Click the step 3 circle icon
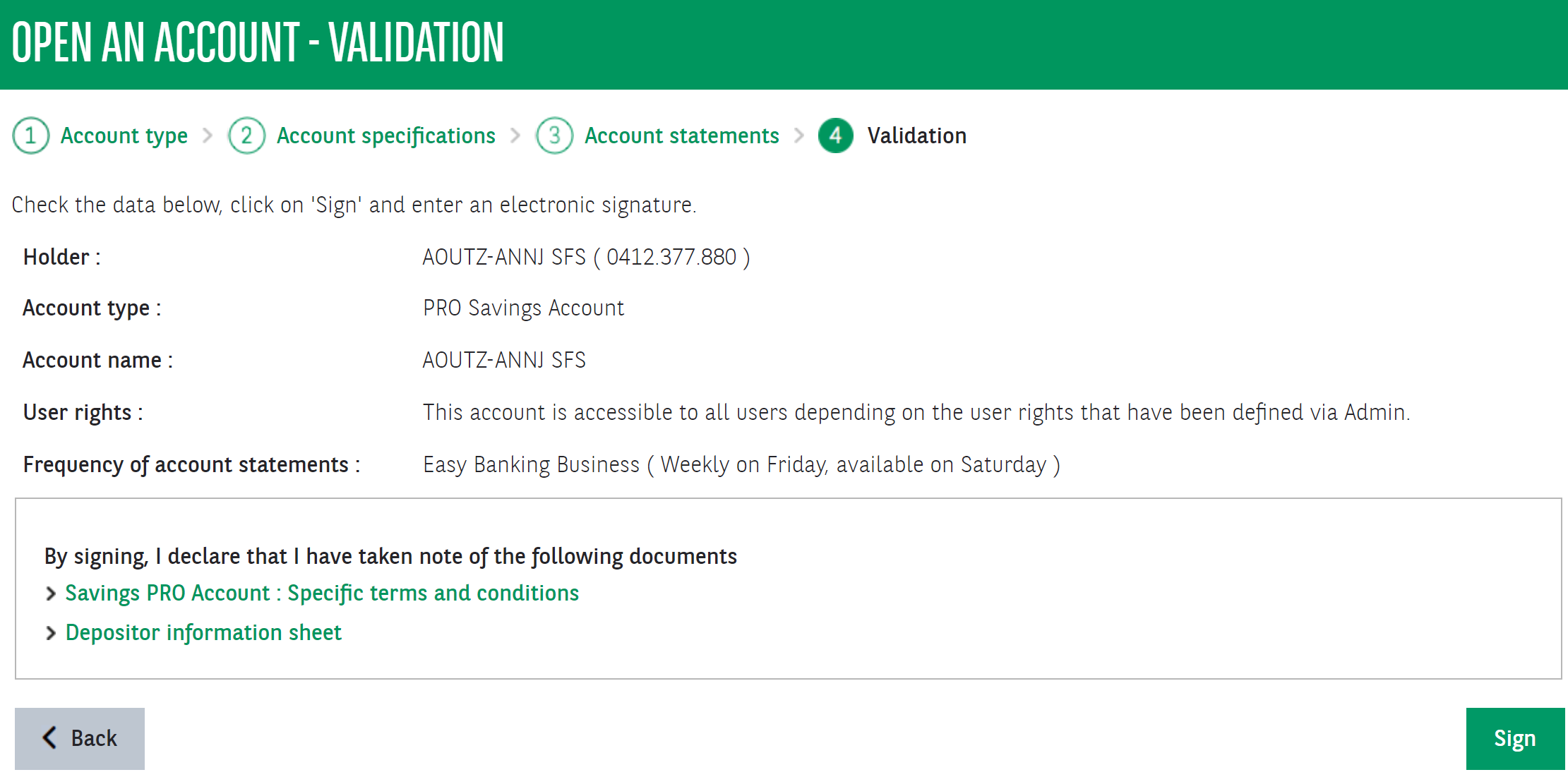Image resolution: width=1568 pixels, height=777 pixels. (554, 135)
